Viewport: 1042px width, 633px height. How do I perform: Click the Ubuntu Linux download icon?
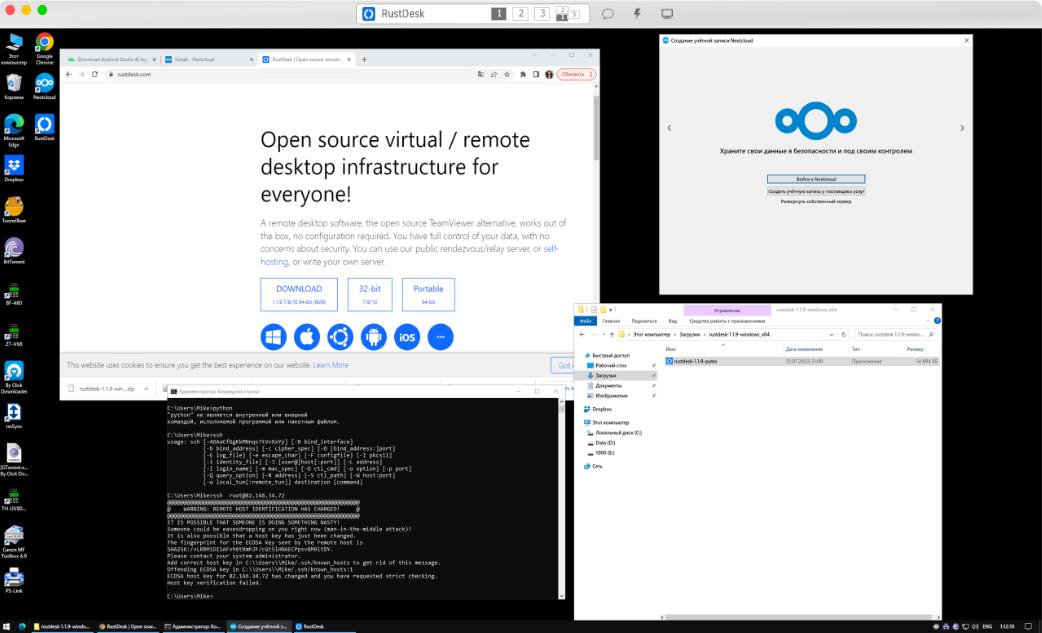click(340, 337)
